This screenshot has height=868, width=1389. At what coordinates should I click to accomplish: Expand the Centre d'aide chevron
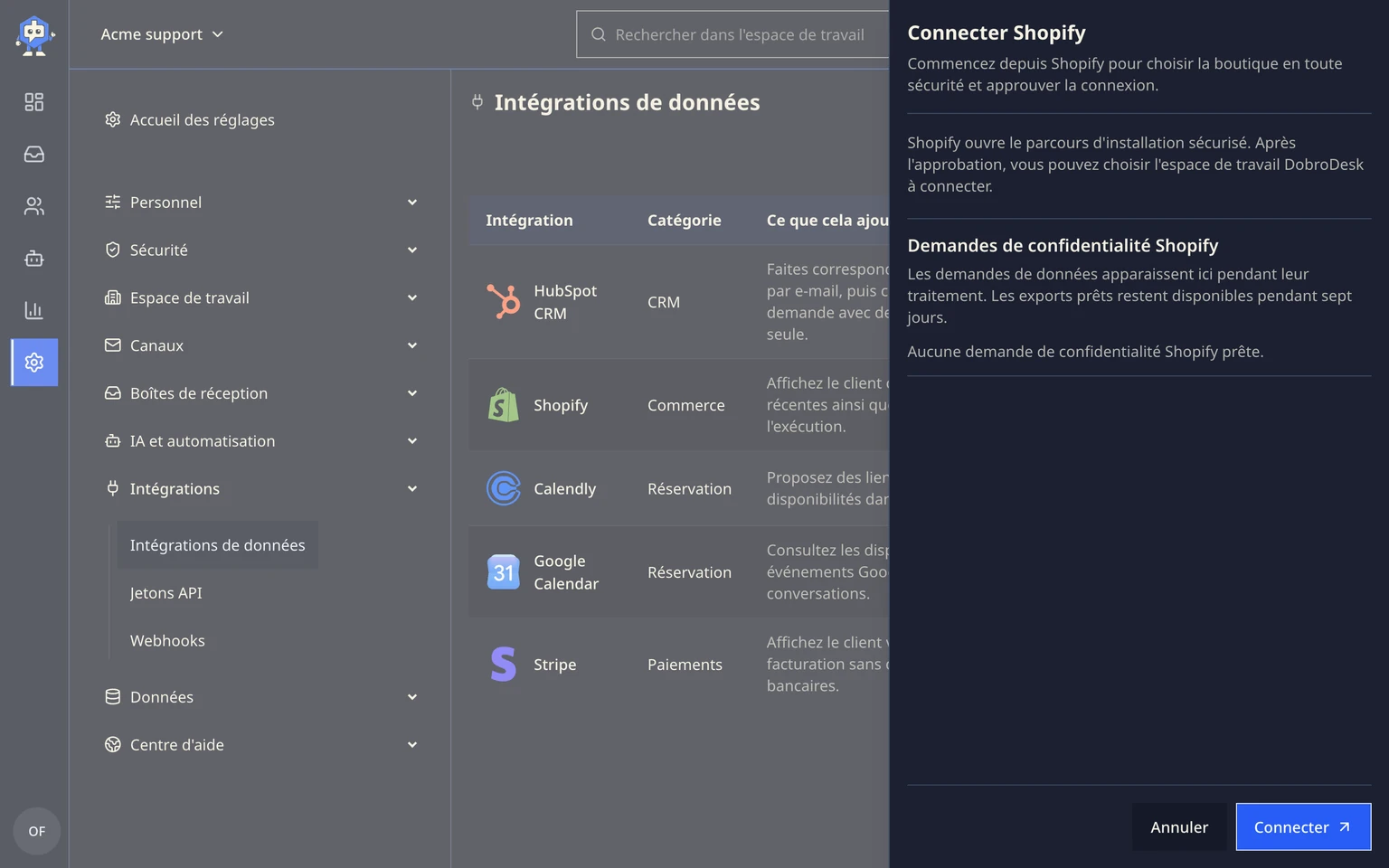point(412,745)
